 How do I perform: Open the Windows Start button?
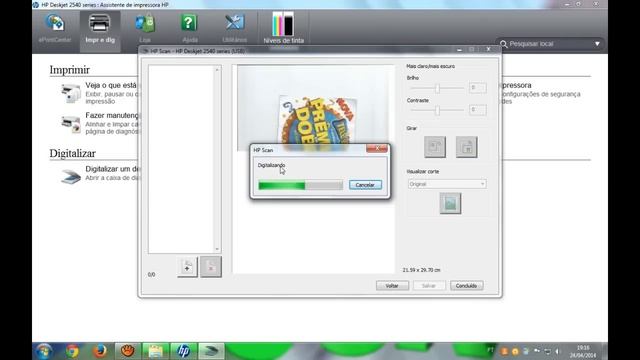tap(44, 351)
